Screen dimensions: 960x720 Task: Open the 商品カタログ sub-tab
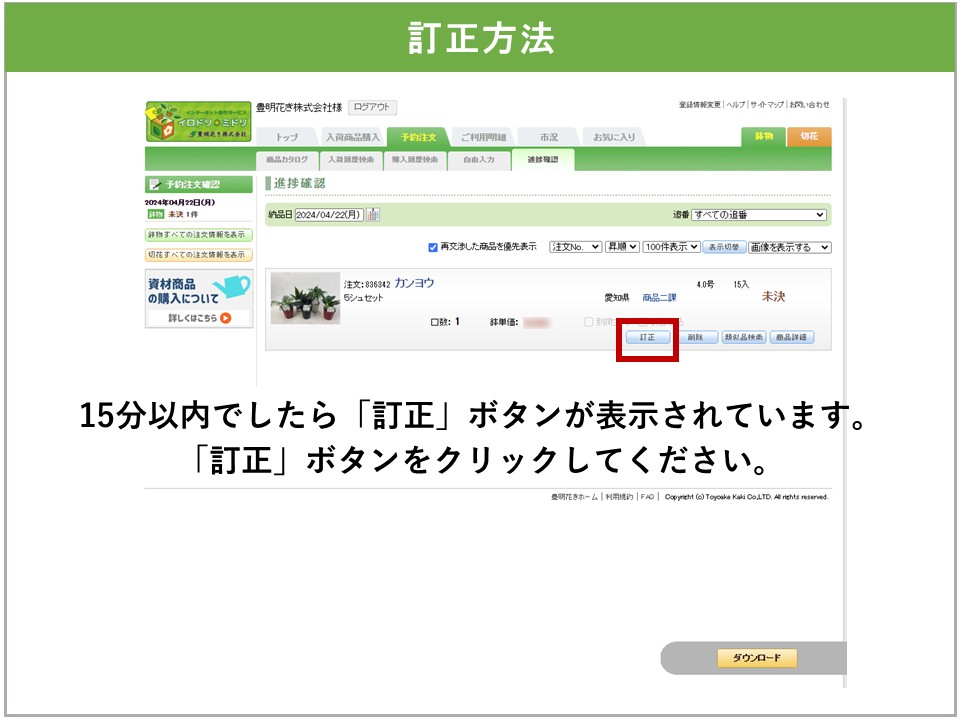[x=287, y=160]
